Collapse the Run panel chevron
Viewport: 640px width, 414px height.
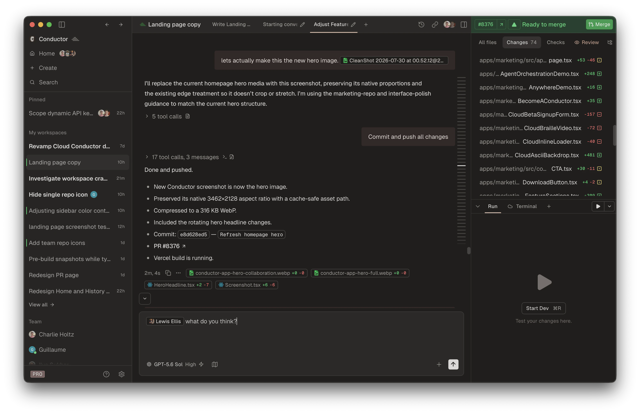click(x=478, y=206)
